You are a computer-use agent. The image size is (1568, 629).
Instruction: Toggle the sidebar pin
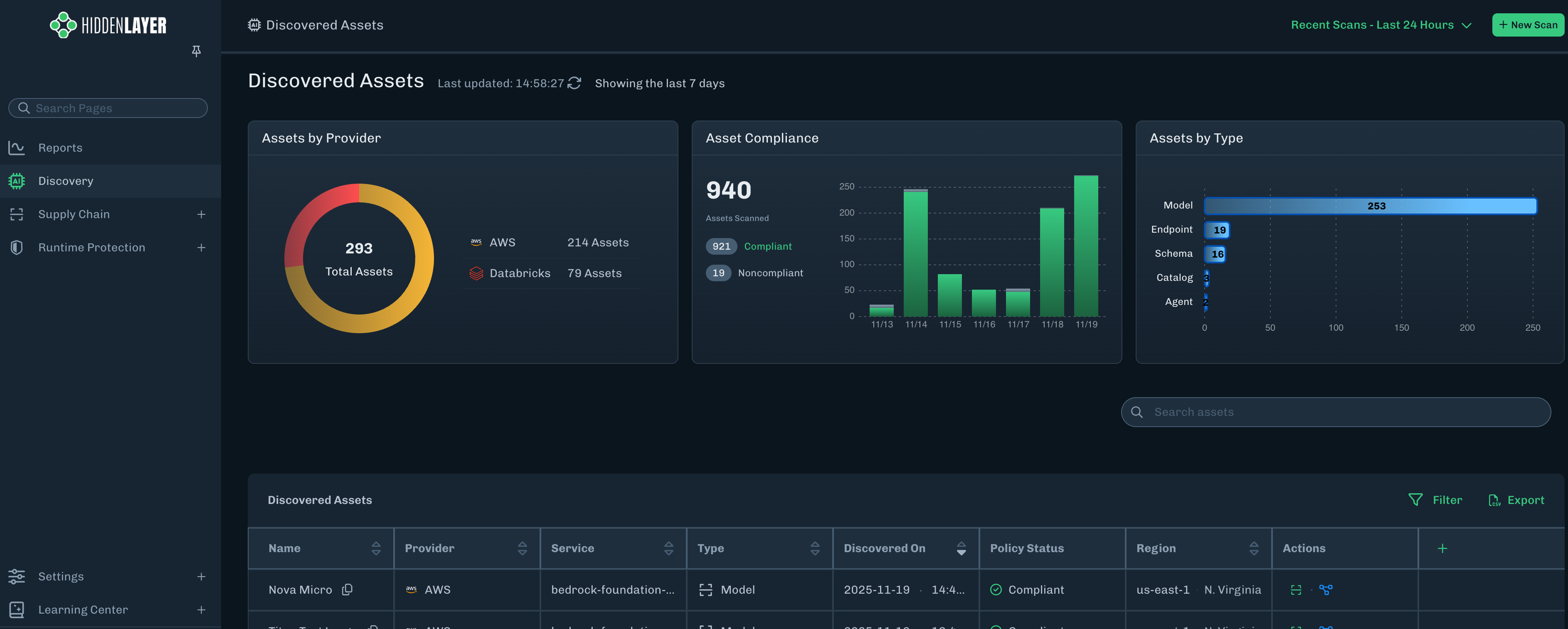point(196,51)
